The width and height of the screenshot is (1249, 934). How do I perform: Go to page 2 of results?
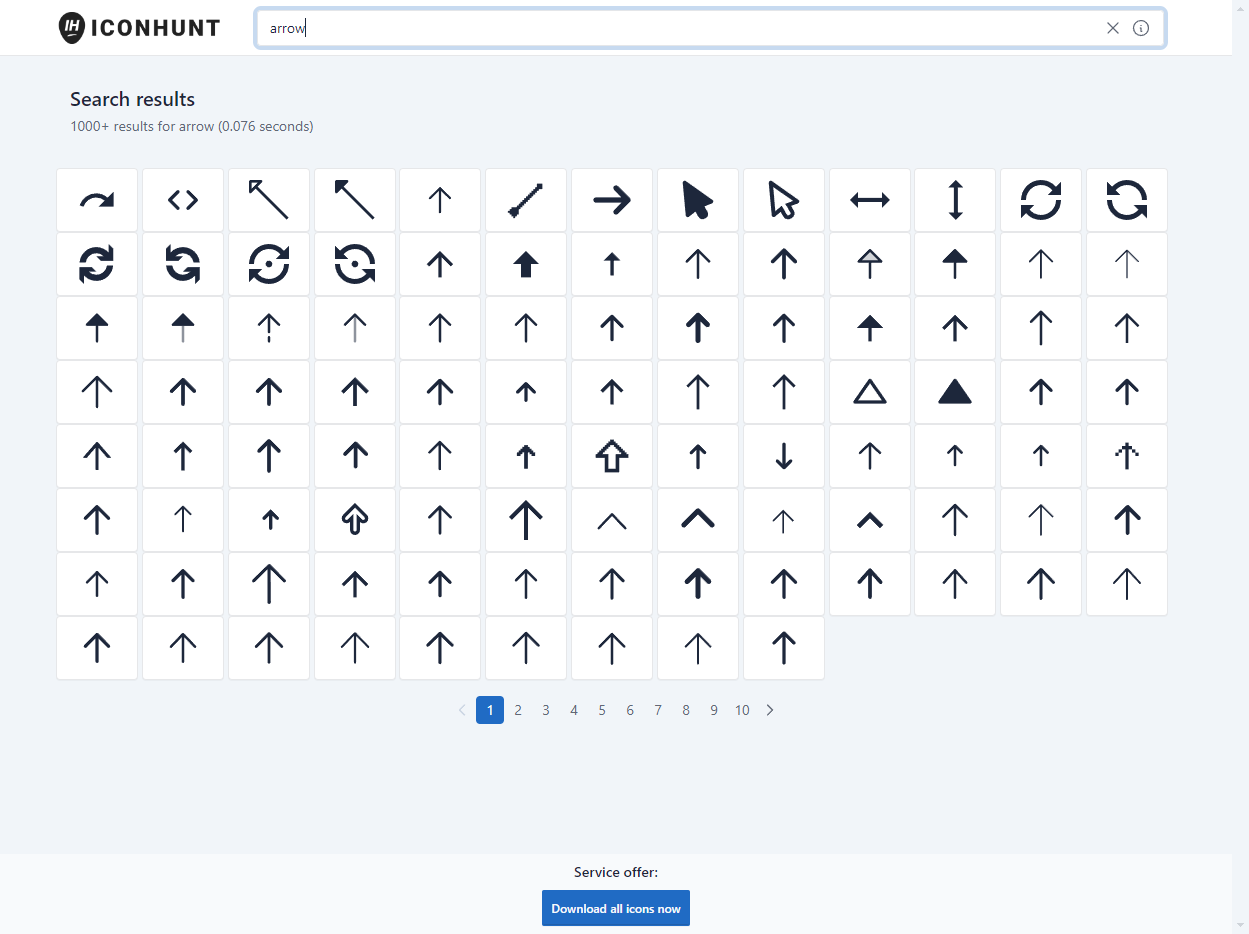pos(518,710)
